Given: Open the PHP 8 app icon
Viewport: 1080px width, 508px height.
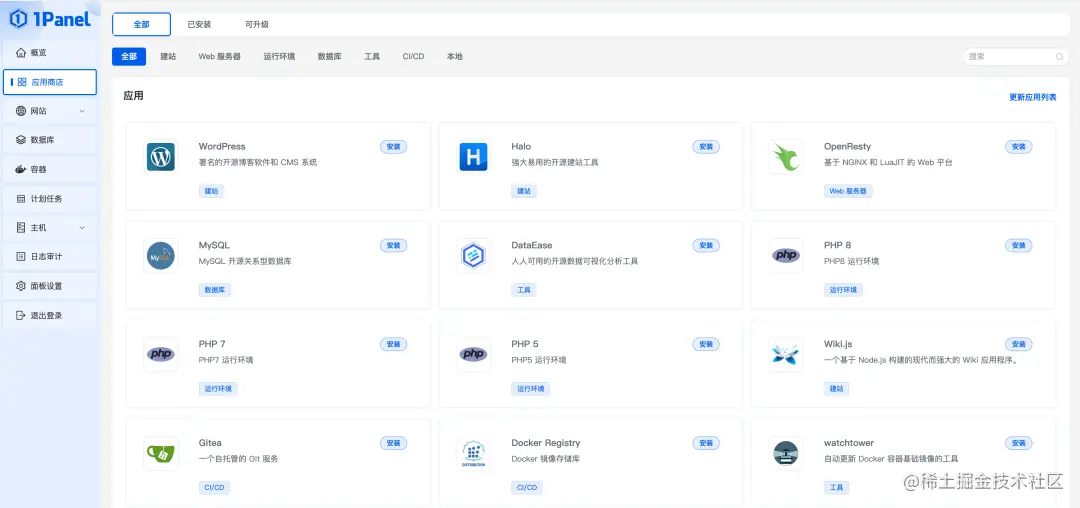Looking at the screenshot, I should coord(786,255).
